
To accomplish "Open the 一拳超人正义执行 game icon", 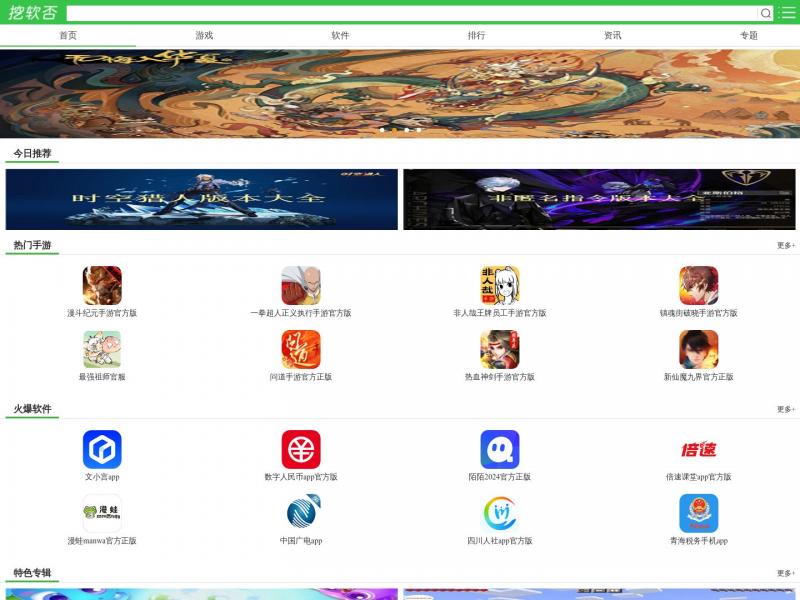I will [301, 286].
